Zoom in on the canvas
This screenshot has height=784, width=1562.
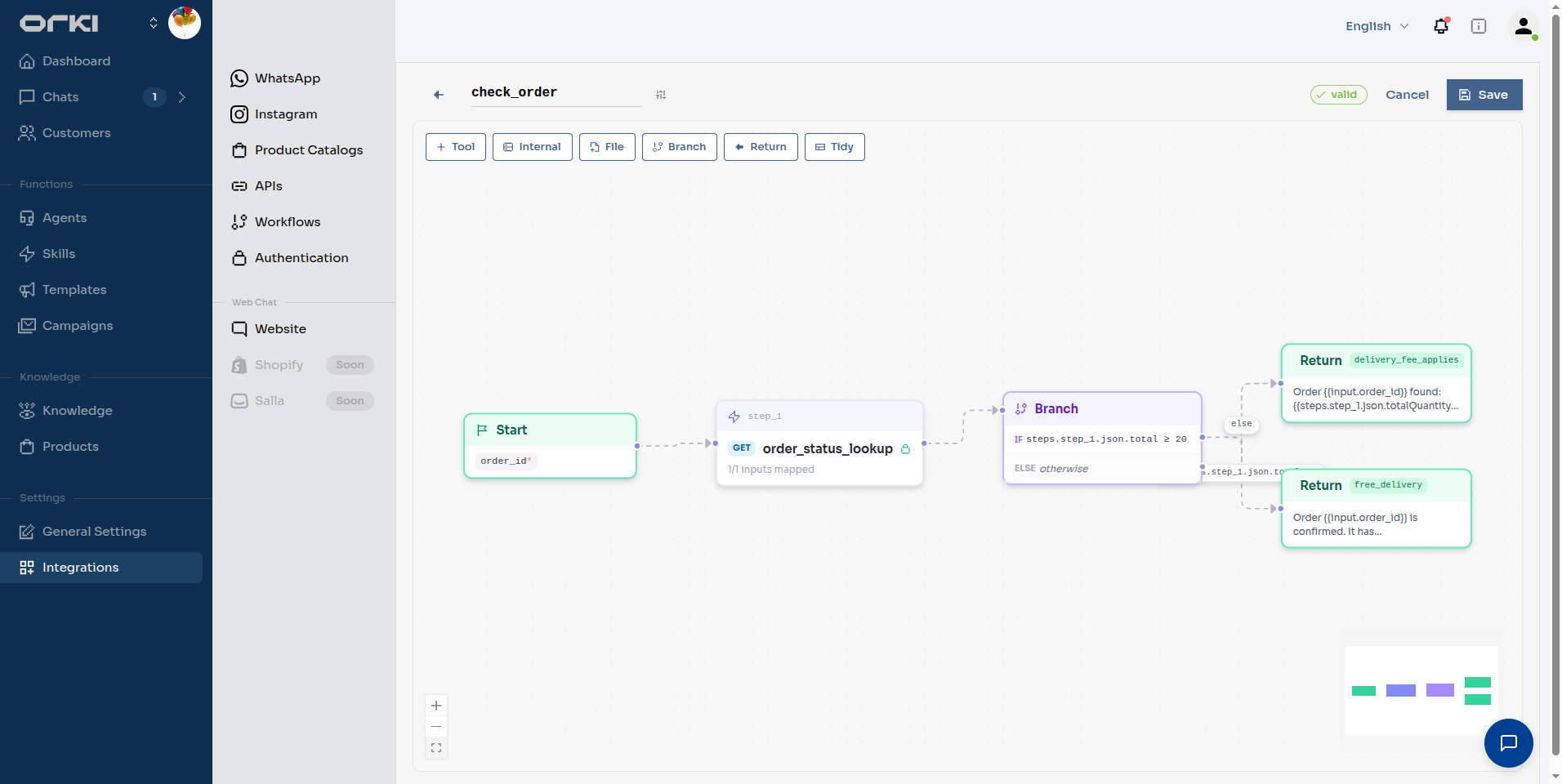(x=436, y=706)
